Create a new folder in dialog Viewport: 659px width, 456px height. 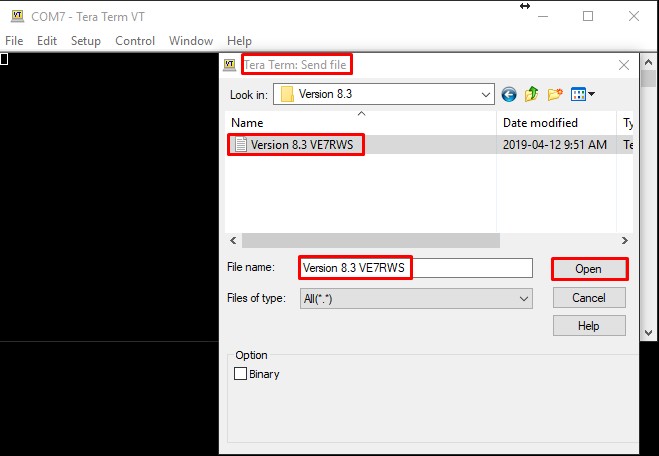pos(555,94)
